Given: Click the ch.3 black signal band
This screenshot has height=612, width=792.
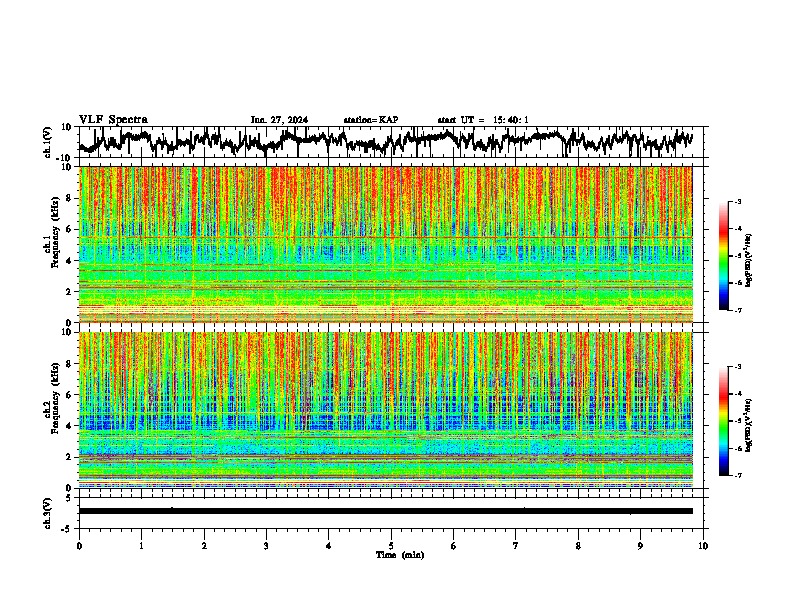Looking at the screenshot, I should click(386, 511).
